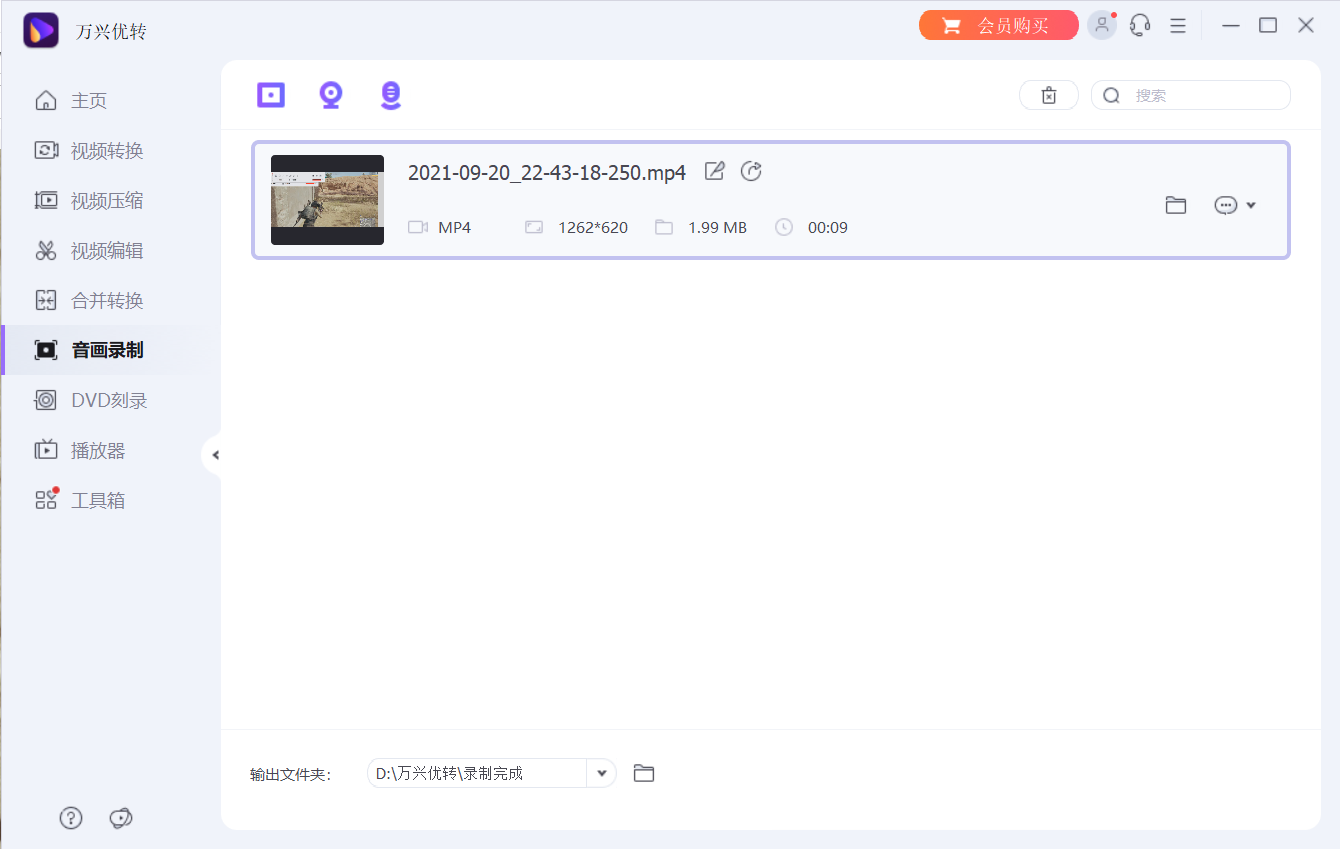Select the audio recording tool

pyautogui.click(x=390, y=95)
